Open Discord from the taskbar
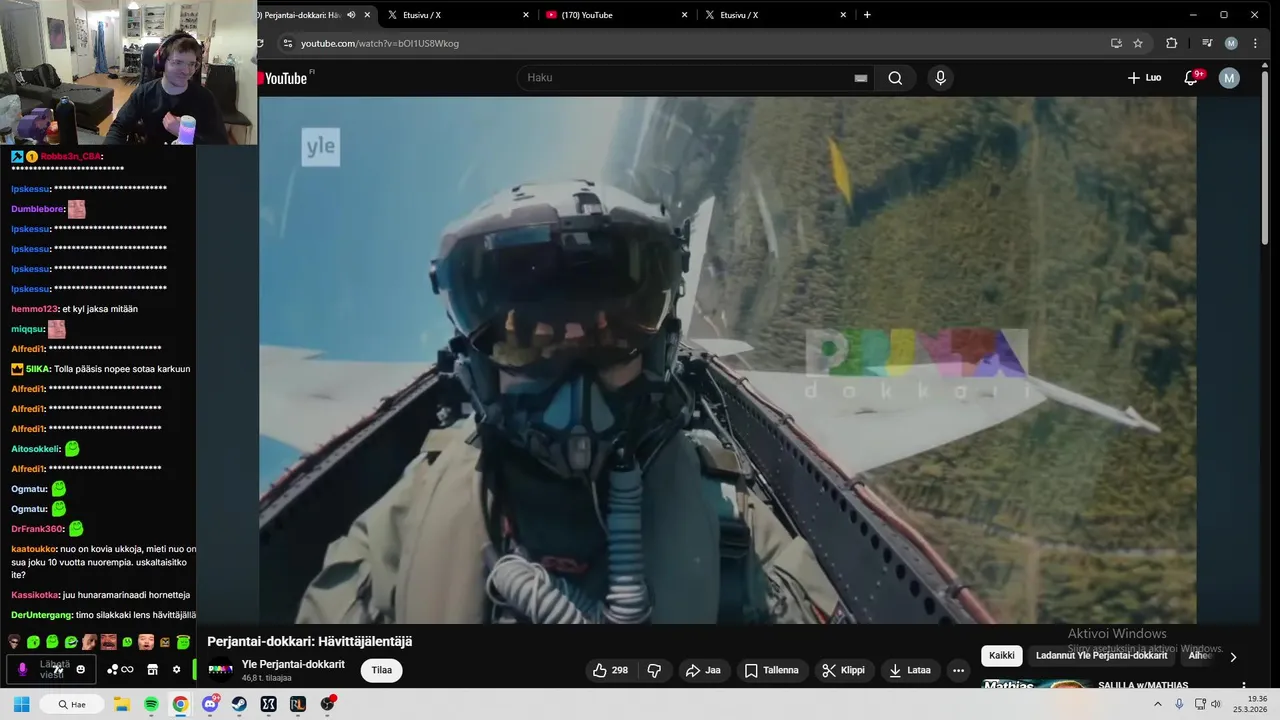The height and width of the screenshot is (720, 1280). coord(210,704)
